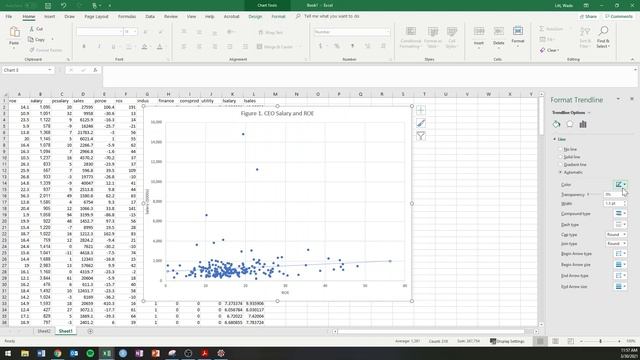
Task: Add a new sheet with plus icon
Action: click(90, 331)
